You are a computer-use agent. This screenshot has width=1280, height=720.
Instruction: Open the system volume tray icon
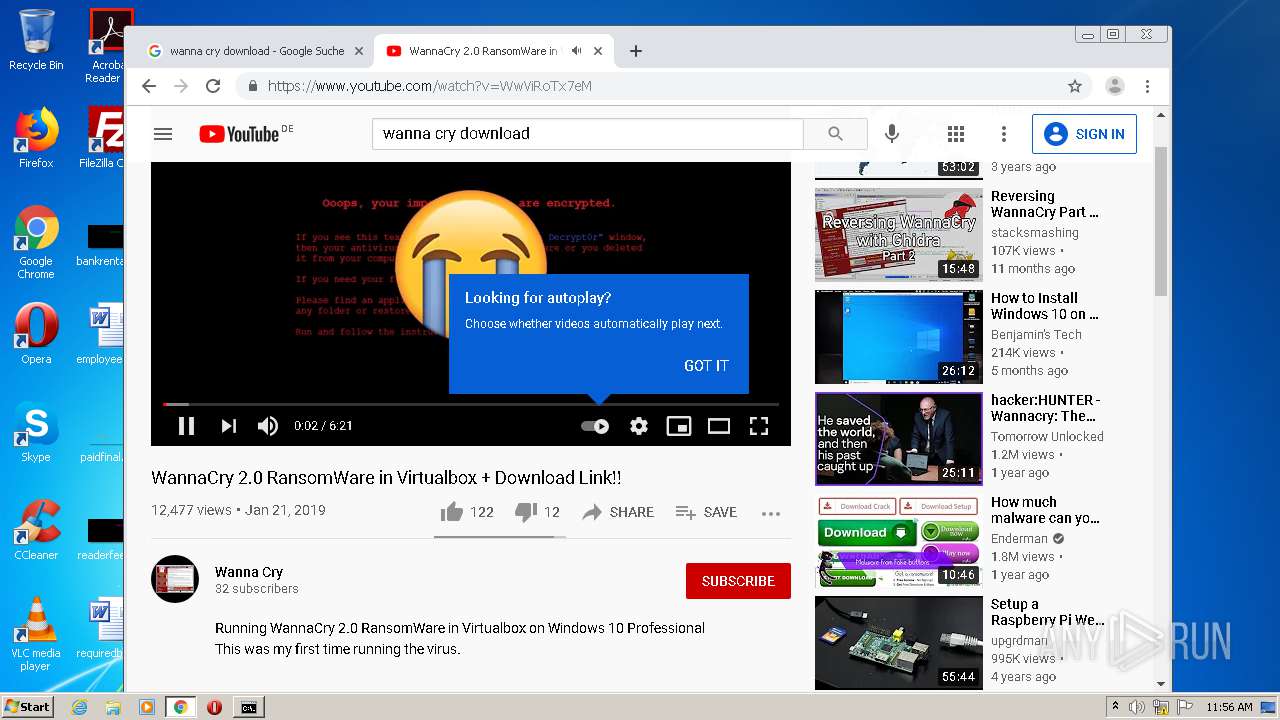pyautogui.click(x=1137, y=707)
